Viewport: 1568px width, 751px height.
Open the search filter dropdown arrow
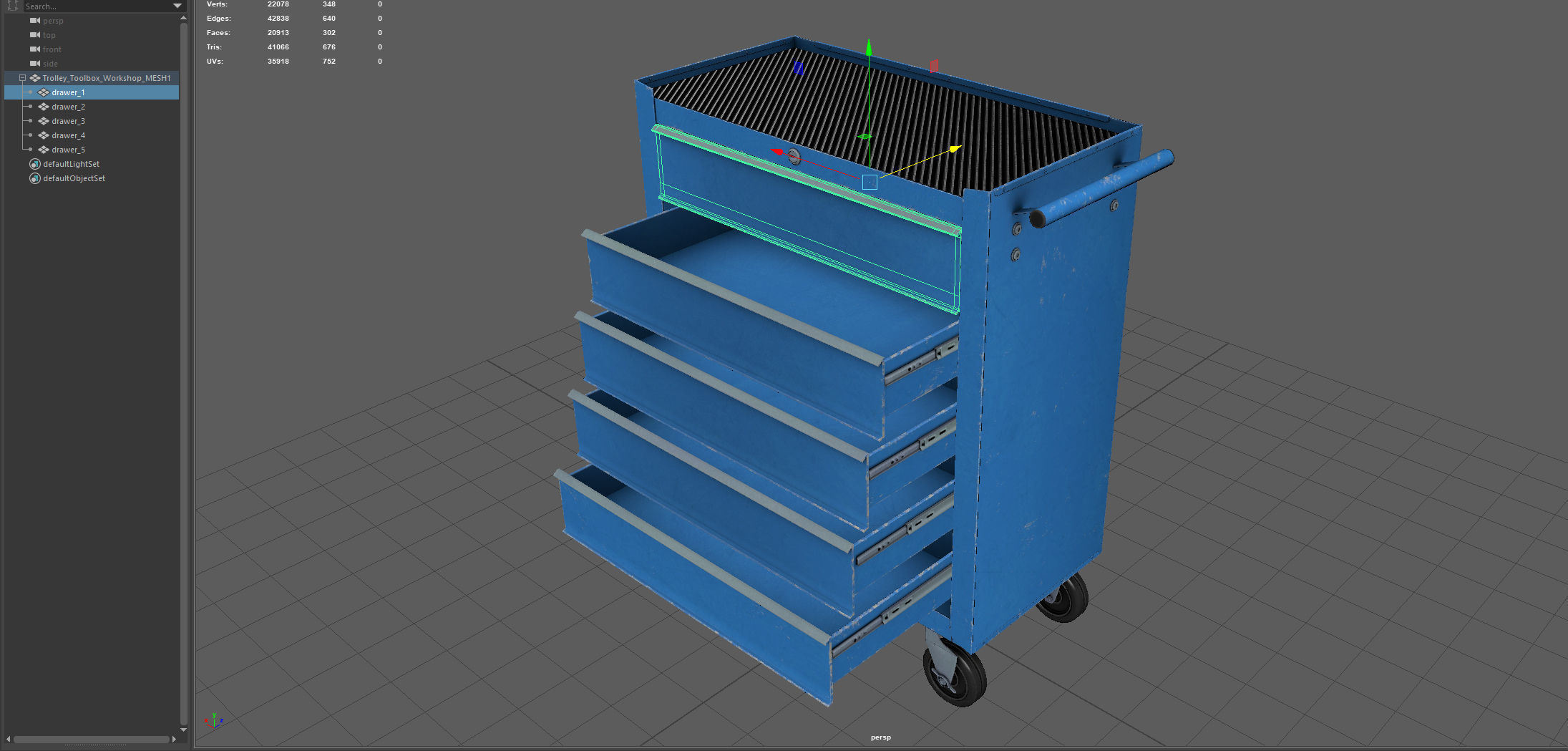pyautogui.click(x=177, y=6)
